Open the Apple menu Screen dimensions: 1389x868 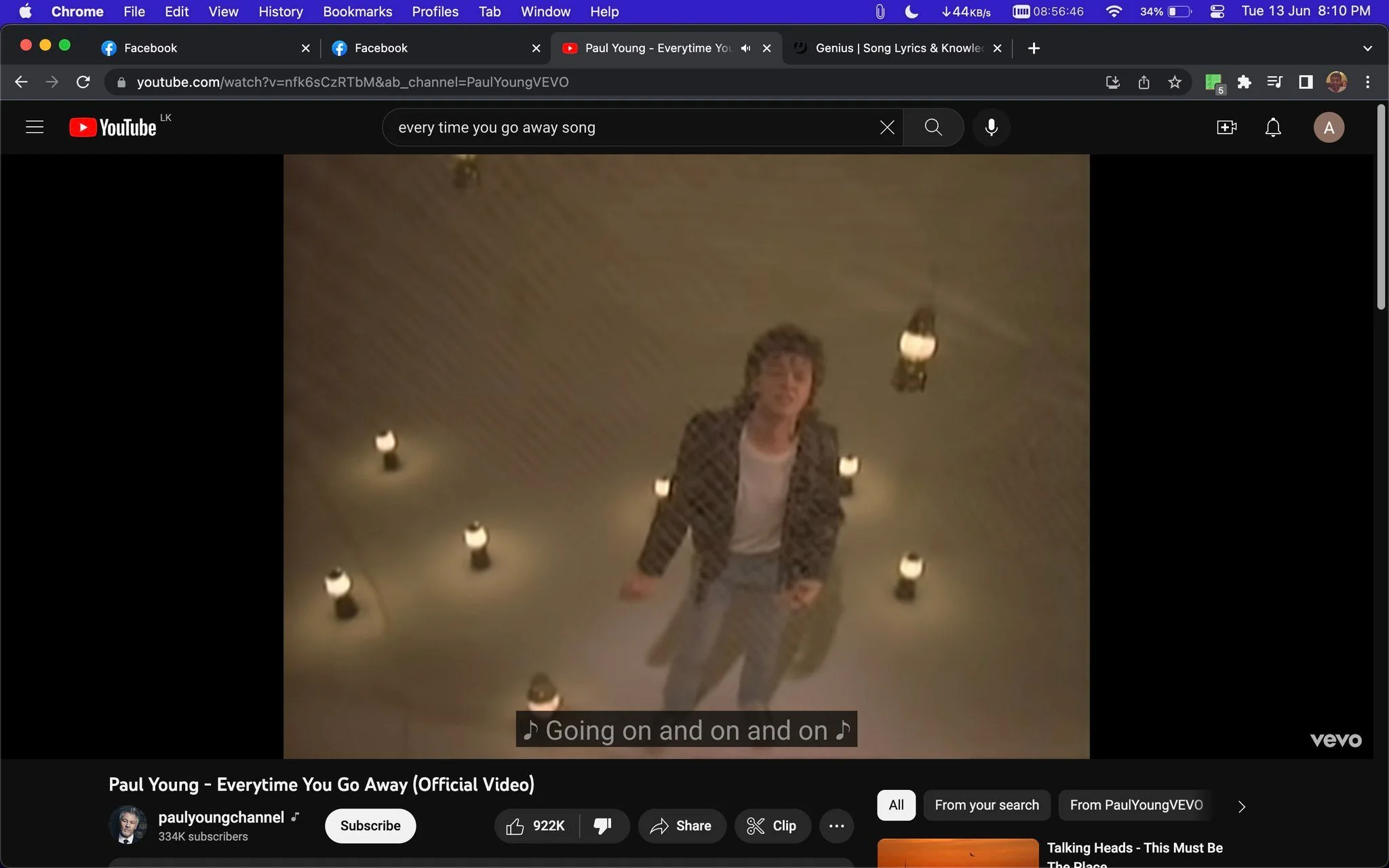click(x=25, y=12)
